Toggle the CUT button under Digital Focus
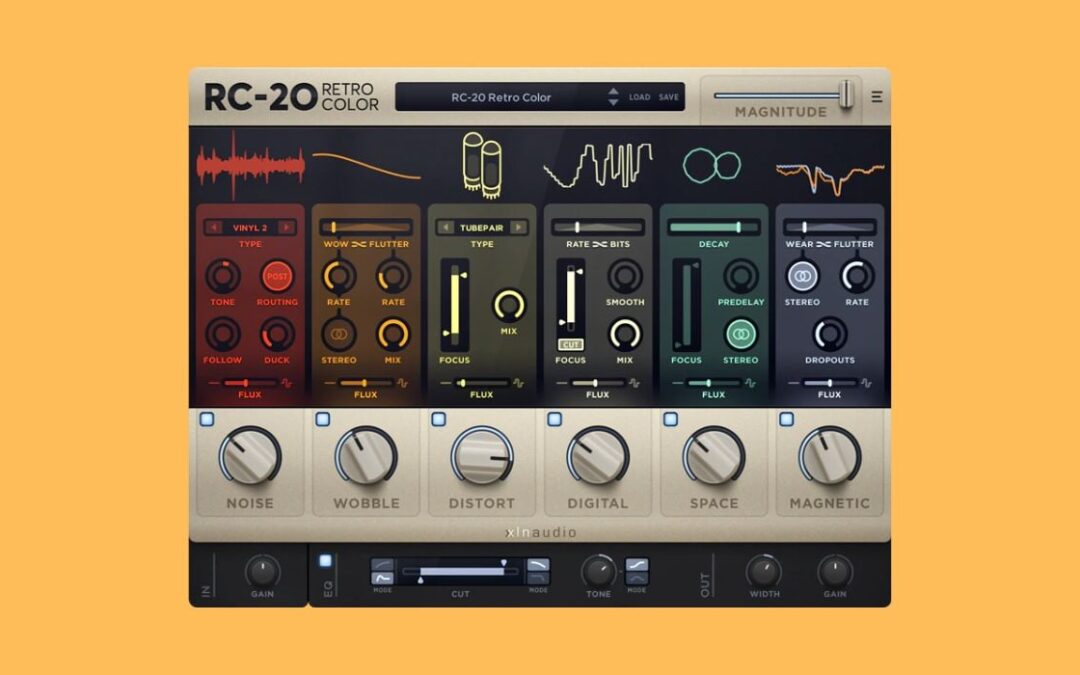 (x=570, y=344)
